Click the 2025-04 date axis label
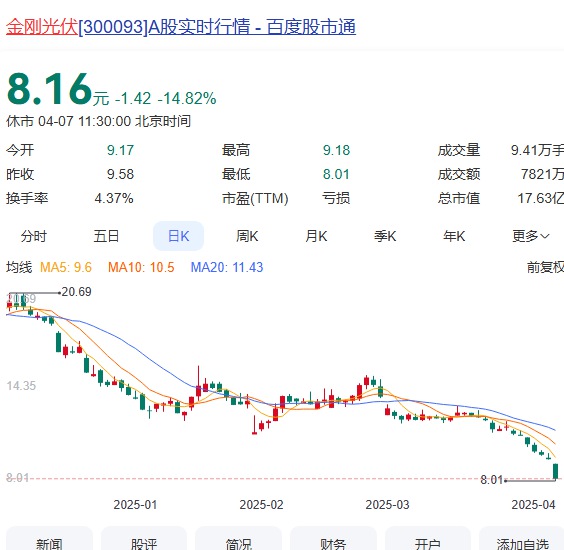This screenshot has height=550, width=564. tap(533, 505)
